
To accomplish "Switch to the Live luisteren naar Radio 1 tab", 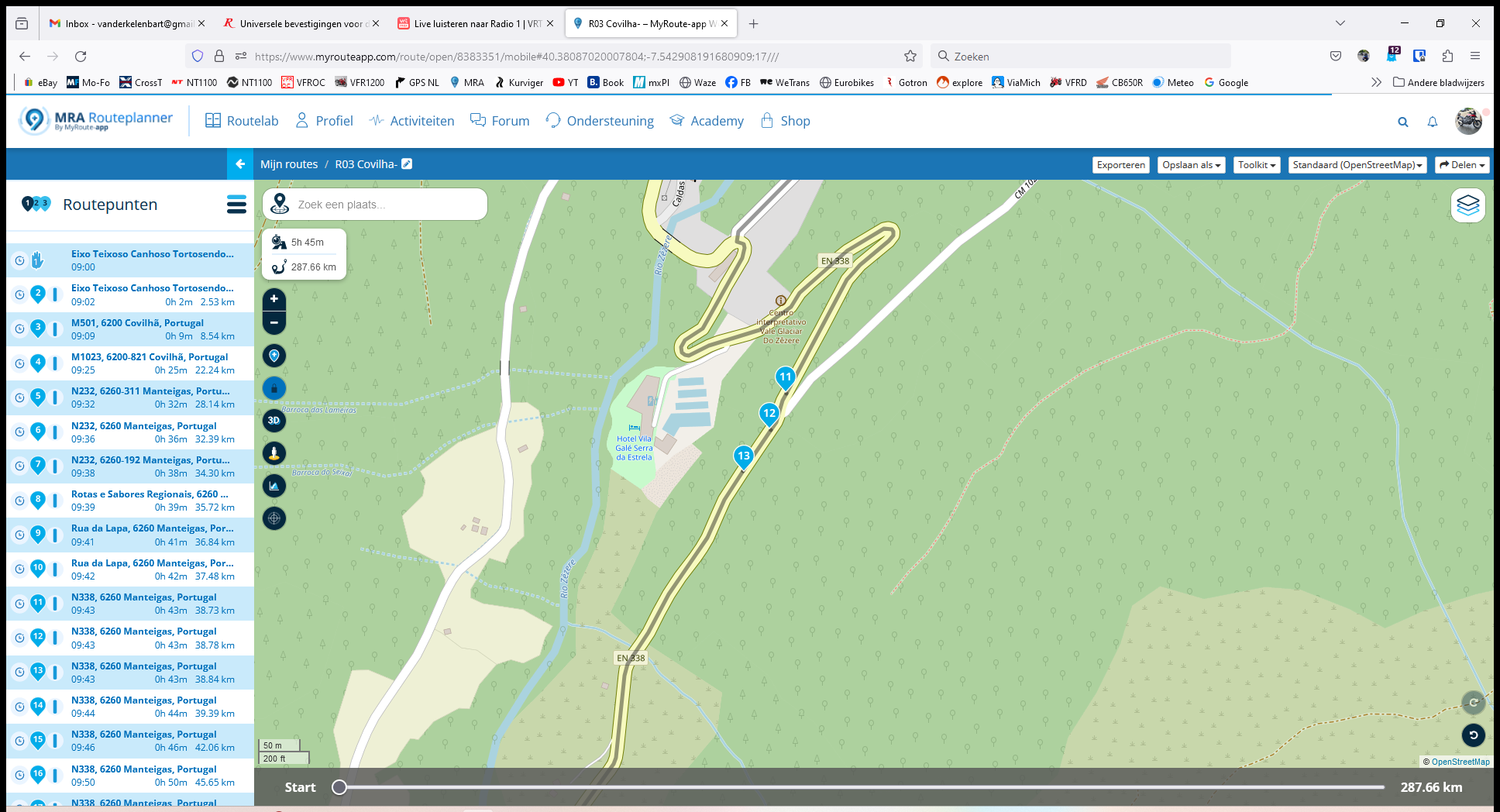I will (476, 23).
